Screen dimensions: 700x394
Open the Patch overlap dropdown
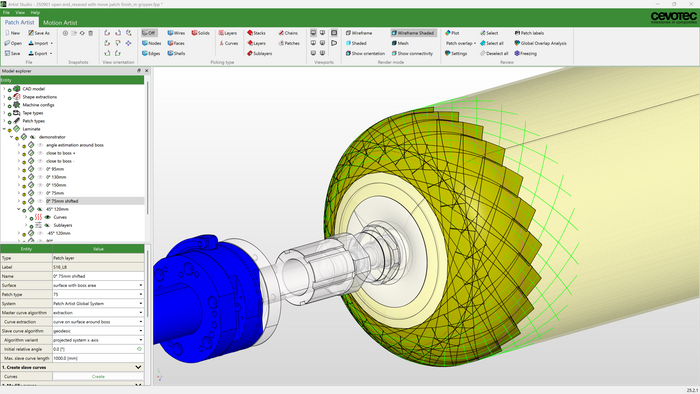tap(461, 43)
